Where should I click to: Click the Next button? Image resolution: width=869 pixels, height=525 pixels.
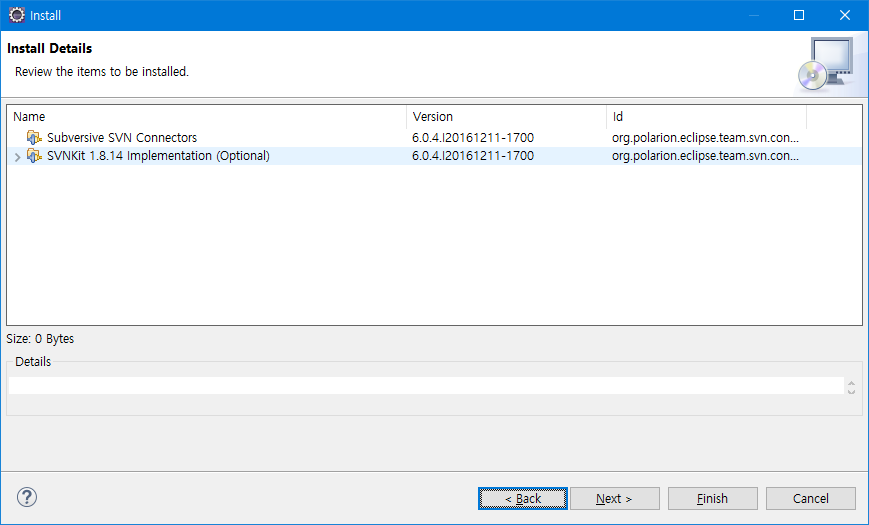coord(615,498)
